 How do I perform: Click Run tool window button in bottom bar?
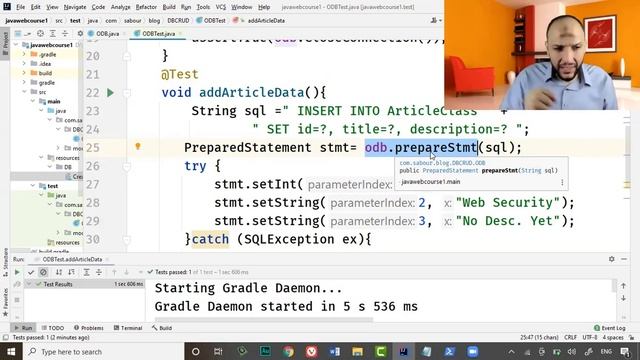(x=23, y=328)
